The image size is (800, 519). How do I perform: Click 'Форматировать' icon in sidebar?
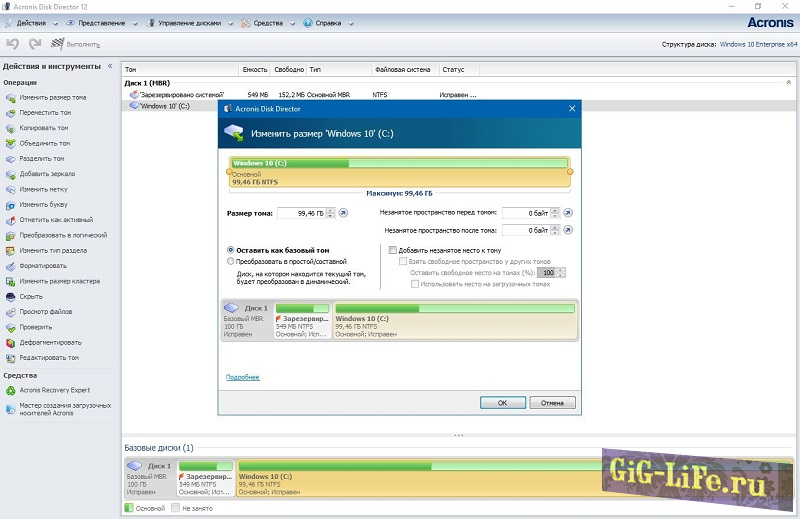11,266
